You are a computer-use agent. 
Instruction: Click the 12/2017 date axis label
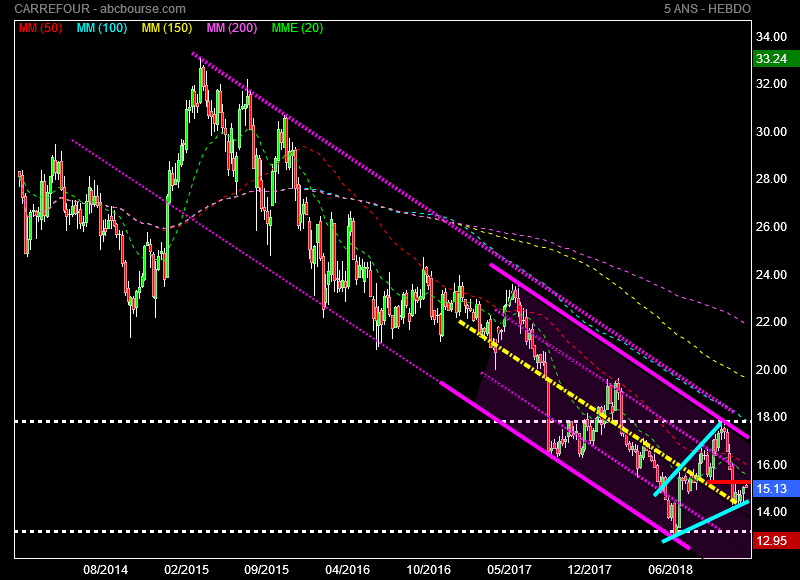(589, 569)
